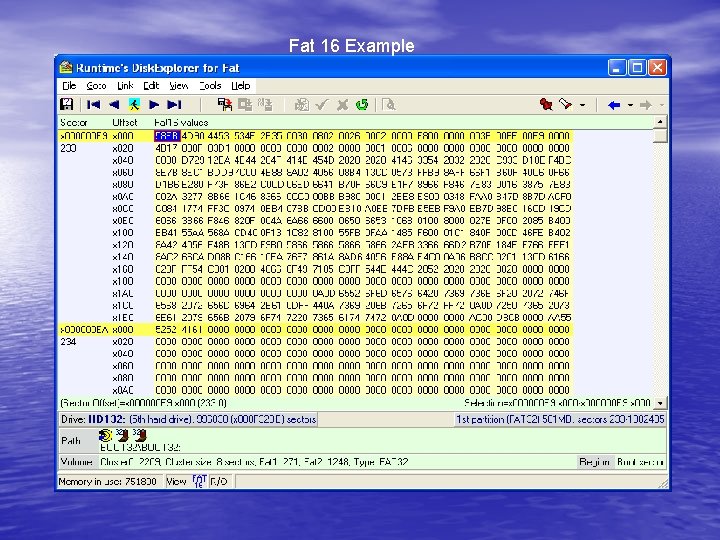Click the Save floppy disk icon
The image size is (720, 540).
(x=67, y=105)
